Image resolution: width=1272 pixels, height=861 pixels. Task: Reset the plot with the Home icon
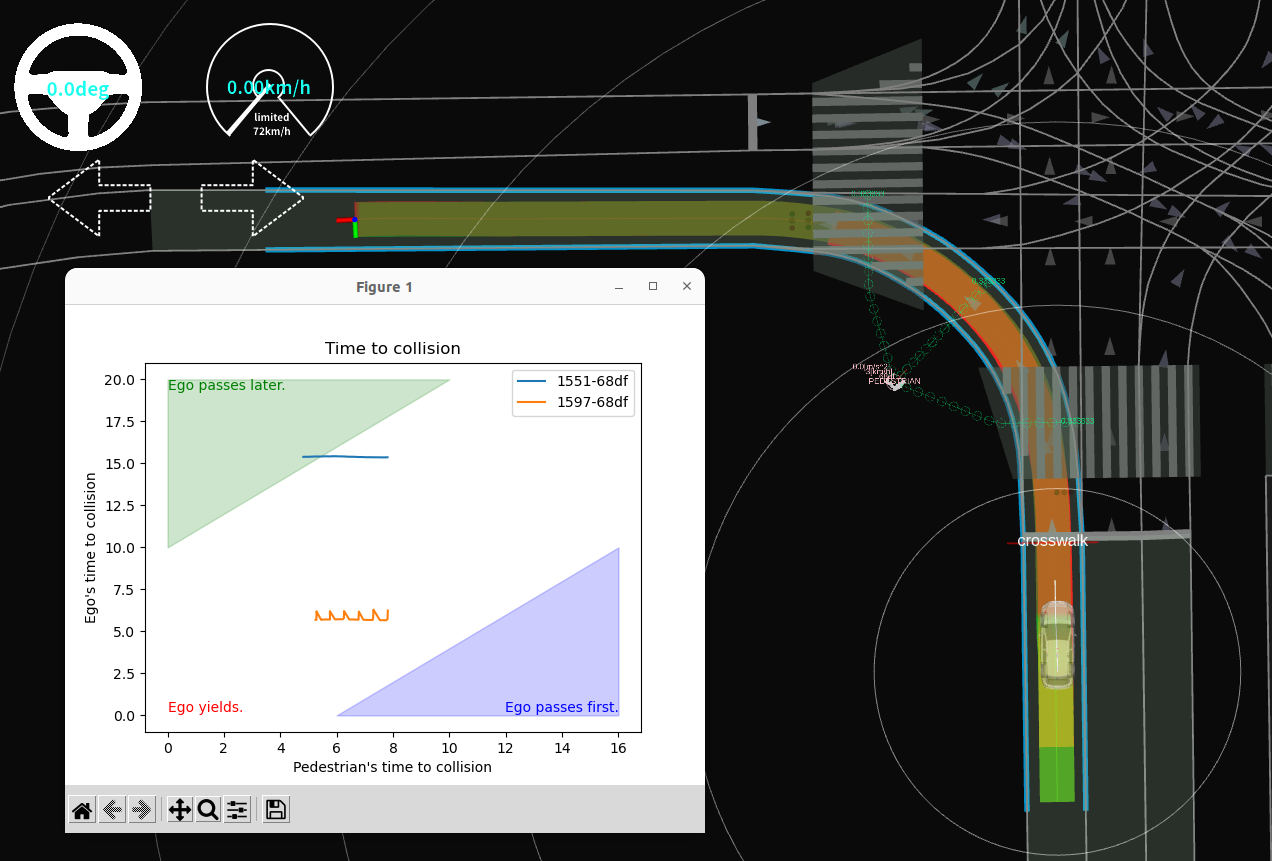[x=82, y=810]
